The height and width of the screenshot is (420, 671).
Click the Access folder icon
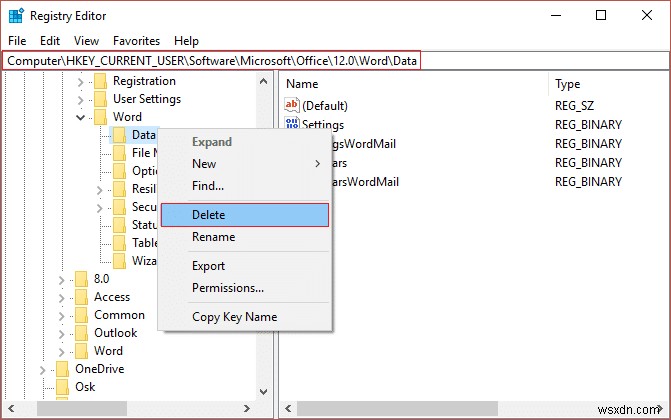coord(81,297)
